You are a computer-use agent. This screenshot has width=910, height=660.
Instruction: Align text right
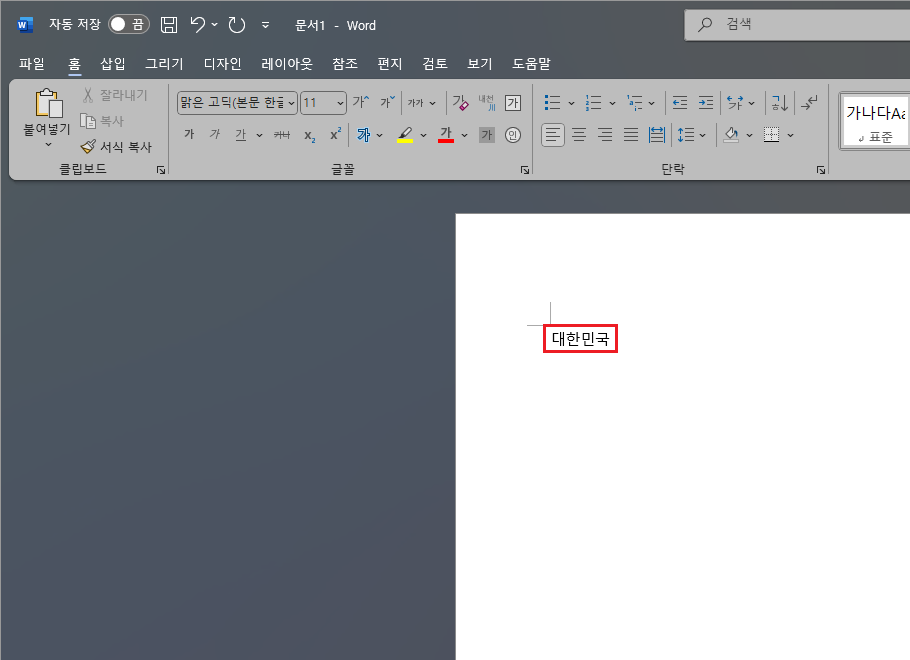click(605, 135)
